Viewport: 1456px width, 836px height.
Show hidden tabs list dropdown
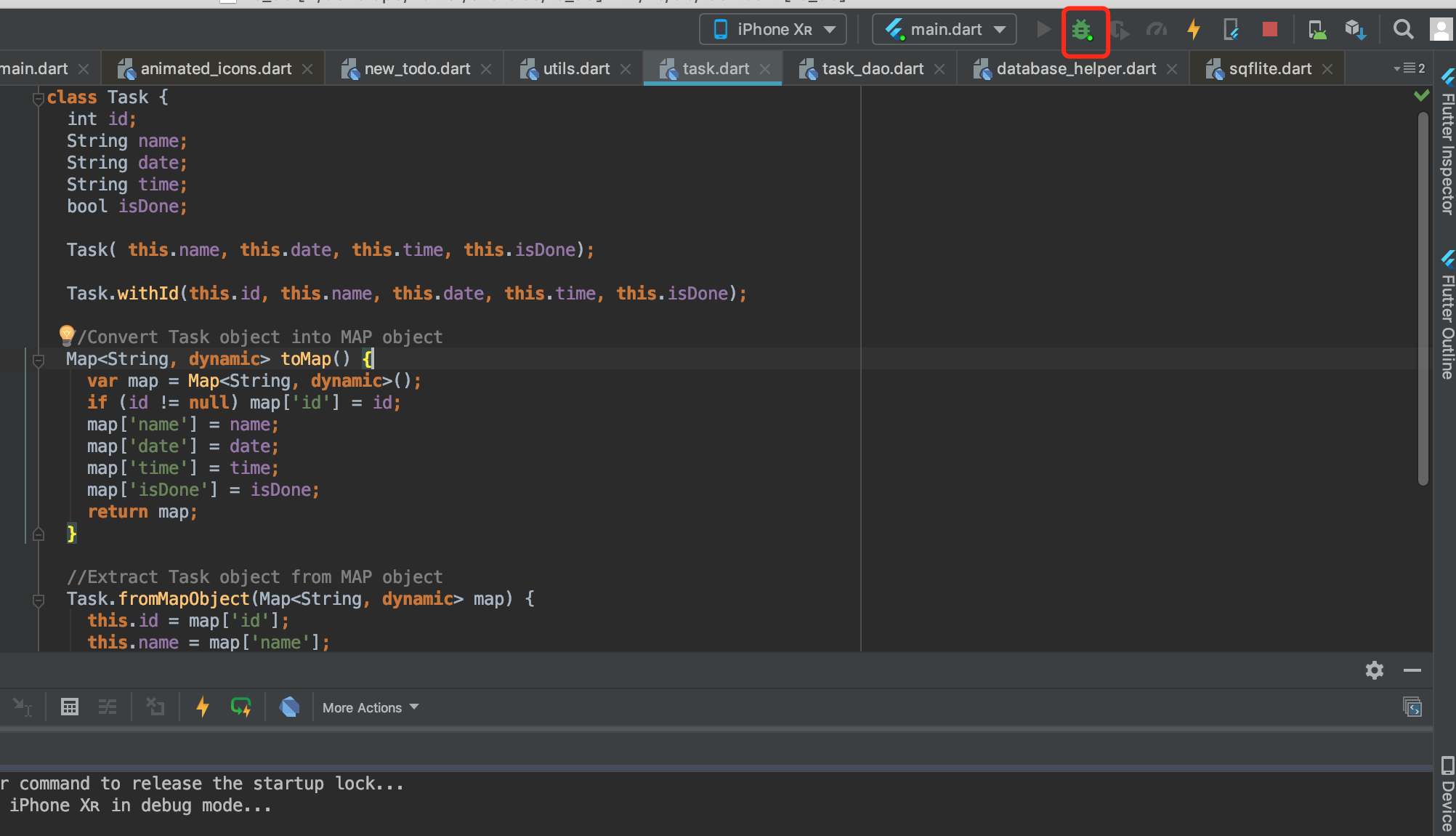click(1409, 68)
